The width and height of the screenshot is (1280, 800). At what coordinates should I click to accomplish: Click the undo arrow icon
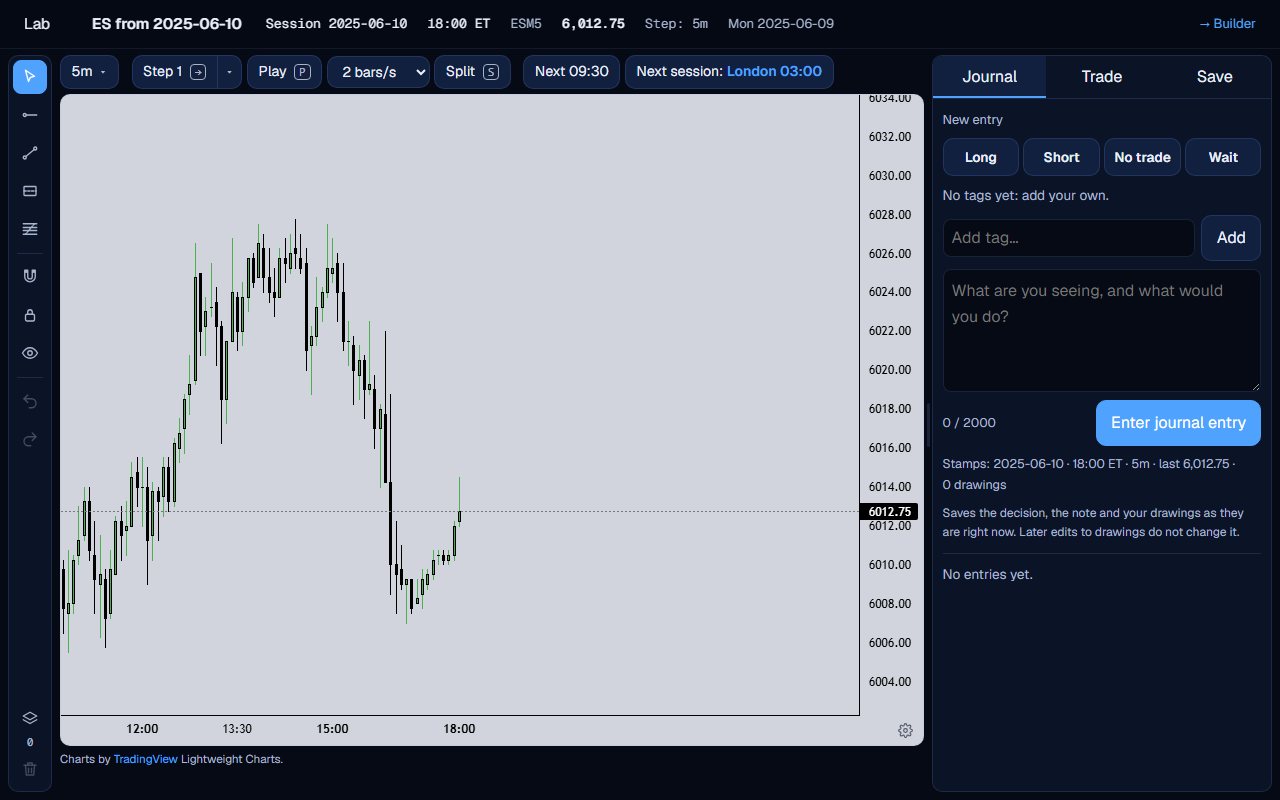pos(30,401)
